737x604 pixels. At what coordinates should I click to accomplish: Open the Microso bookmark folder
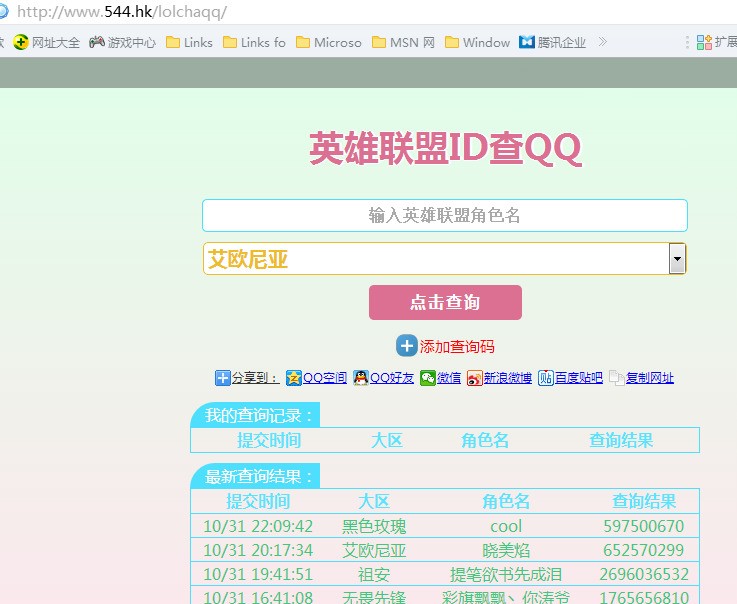pyautogui.click(x=329, y=42)
